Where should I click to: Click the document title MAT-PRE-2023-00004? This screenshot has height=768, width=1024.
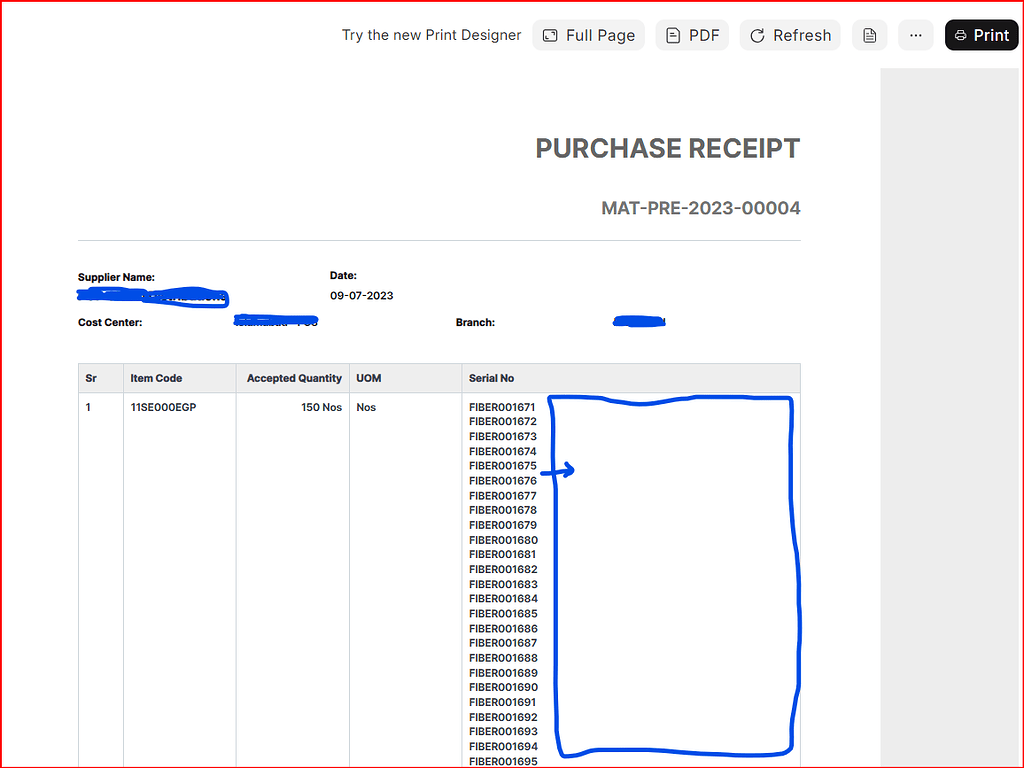pyautogui.click(x=700, y=208)
